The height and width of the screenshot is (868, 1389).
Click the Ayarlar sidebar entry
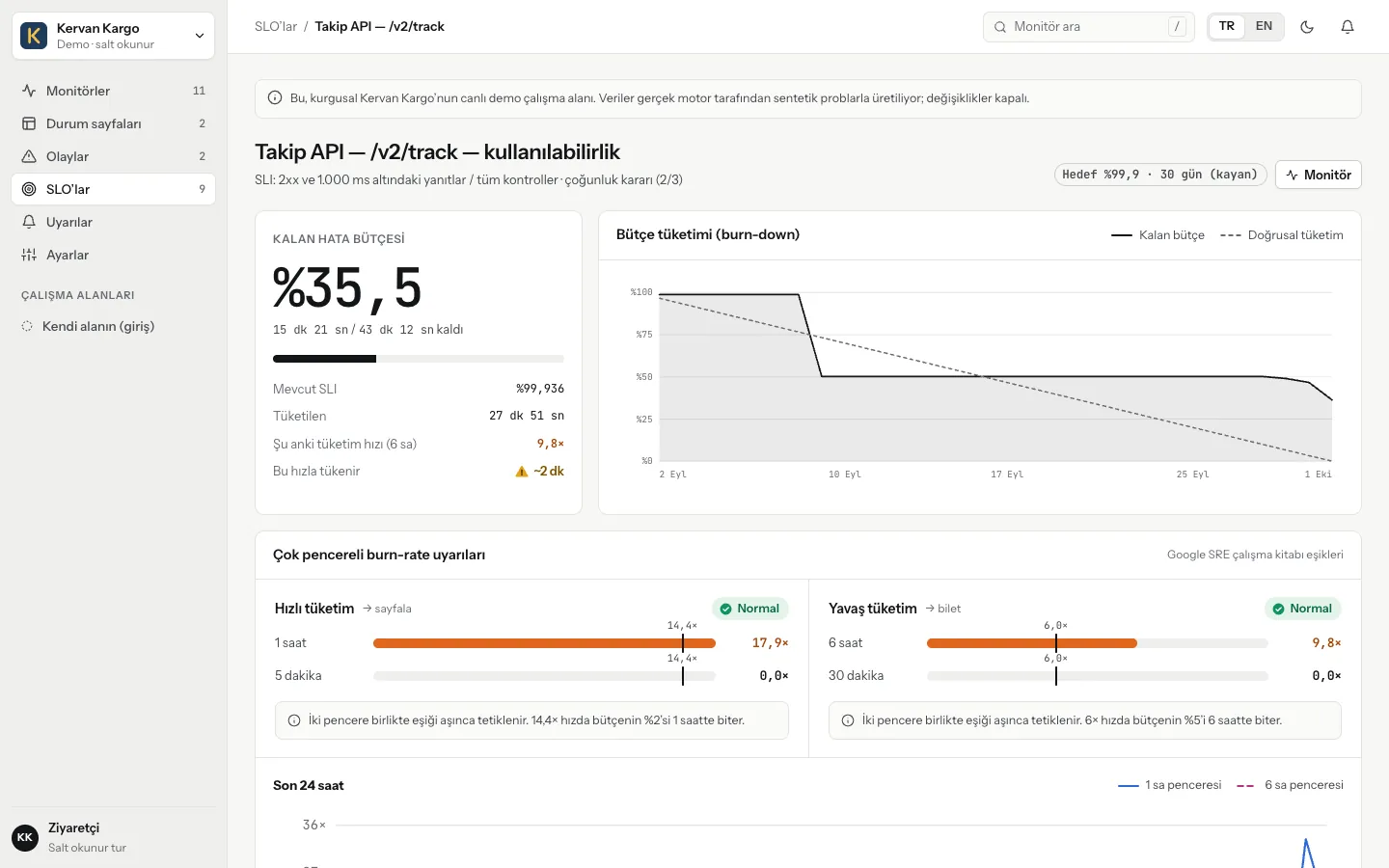click(113, 255)
